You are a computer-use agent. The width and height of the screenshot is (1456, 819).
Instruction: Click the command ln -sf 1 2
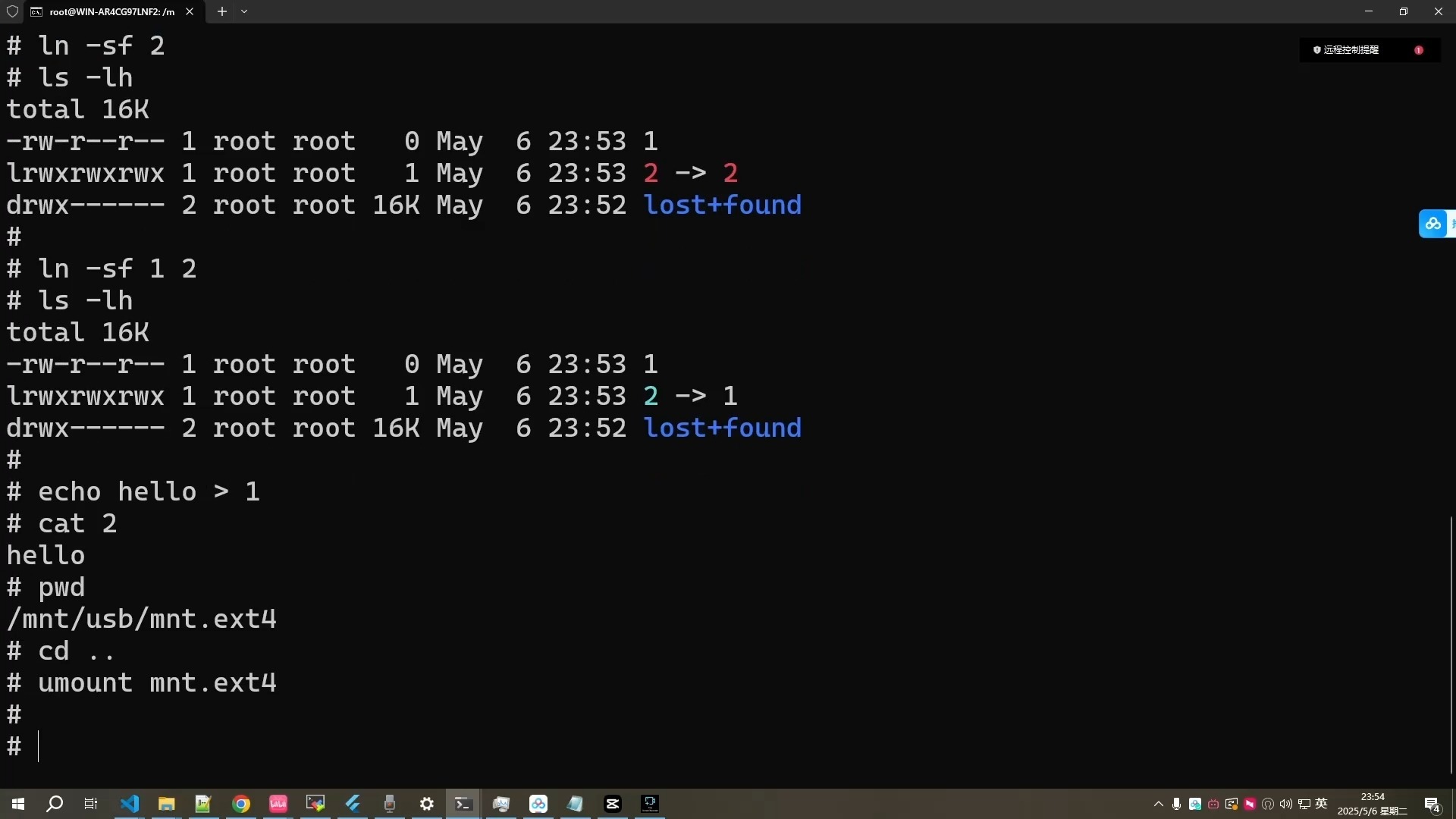tap(118, 268)
